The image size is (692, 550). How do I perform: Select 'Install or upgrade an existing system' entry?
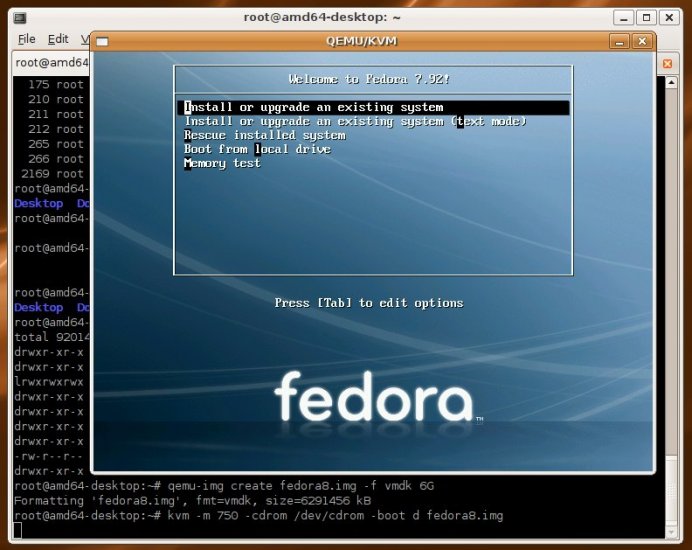(373, 107)
